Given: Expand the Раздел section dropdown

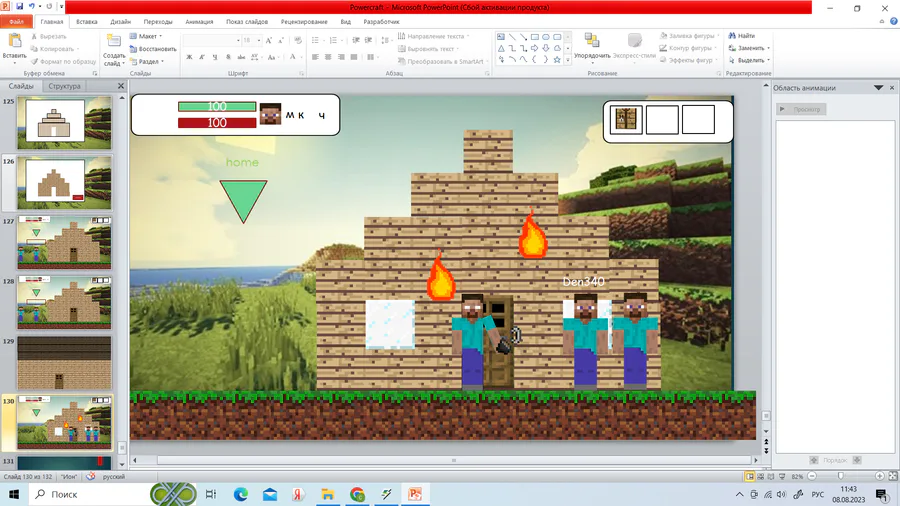Looking at the screenshot, I should (x=162, y=61).
